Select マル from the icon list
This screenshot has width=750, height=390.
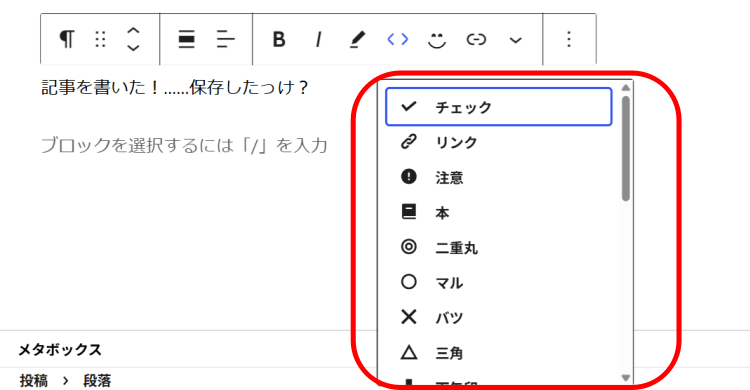point(498,282)
